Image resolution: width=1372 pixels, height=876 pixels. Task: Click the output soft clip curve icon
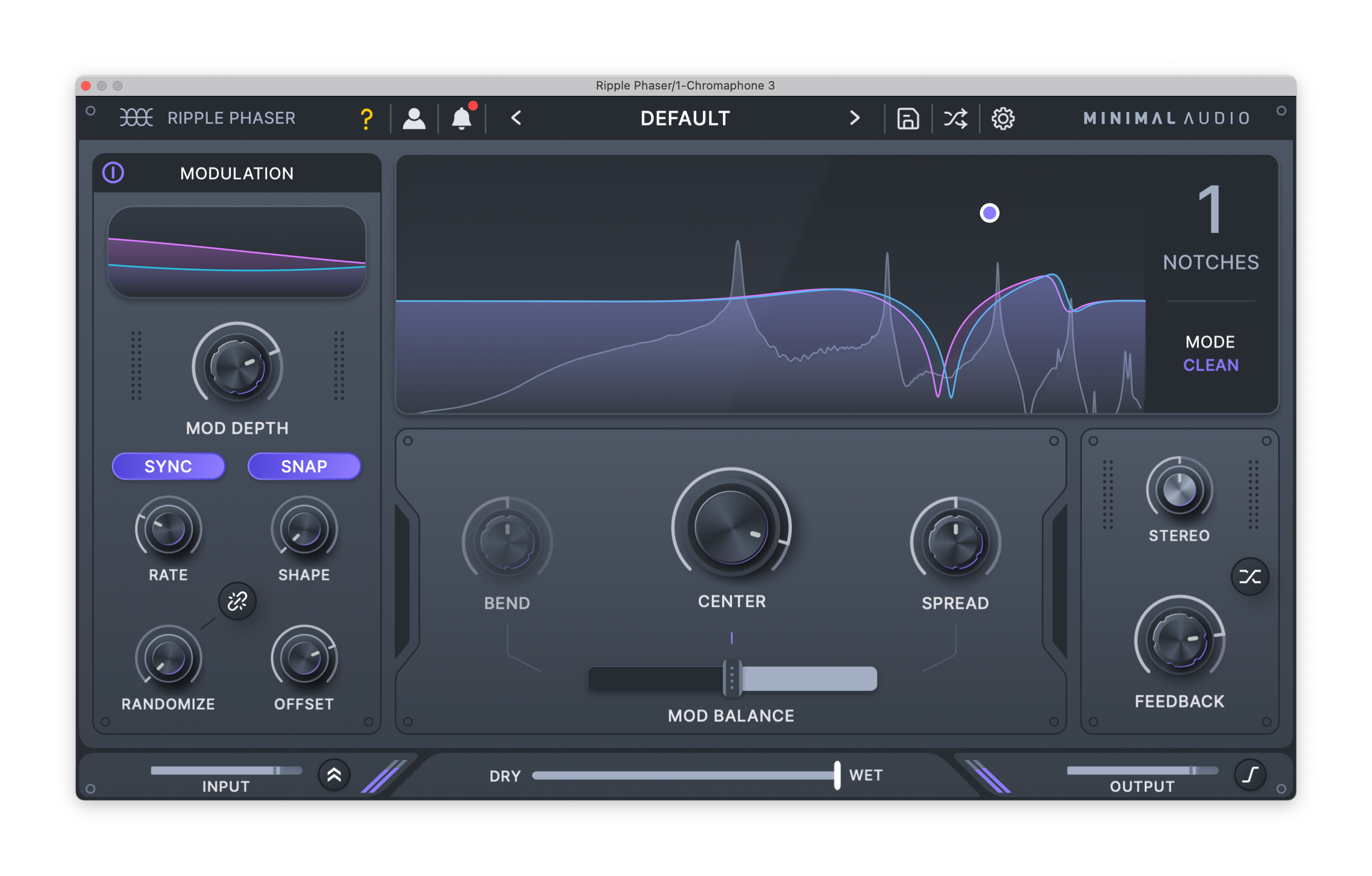pos(1250,775)
